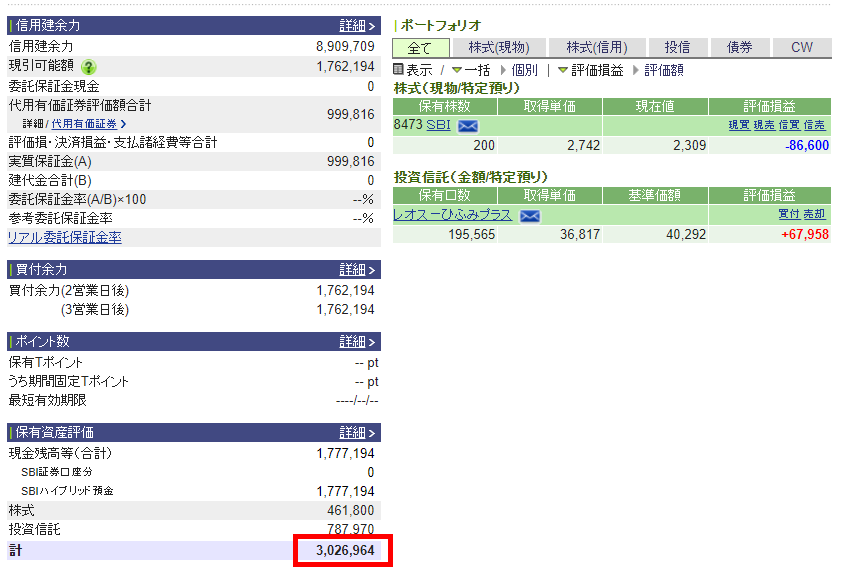Click the fund 取得単価 value 36,817
The width and height of the screenshot is (844, 567).
click(x=580, y=234)
